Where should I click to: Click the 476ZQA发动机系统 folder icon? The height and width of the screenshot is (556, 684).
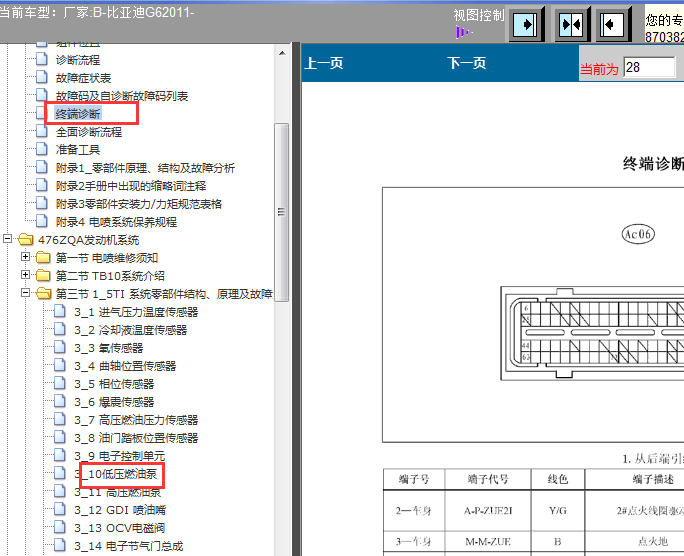click(x=26, y=239)
